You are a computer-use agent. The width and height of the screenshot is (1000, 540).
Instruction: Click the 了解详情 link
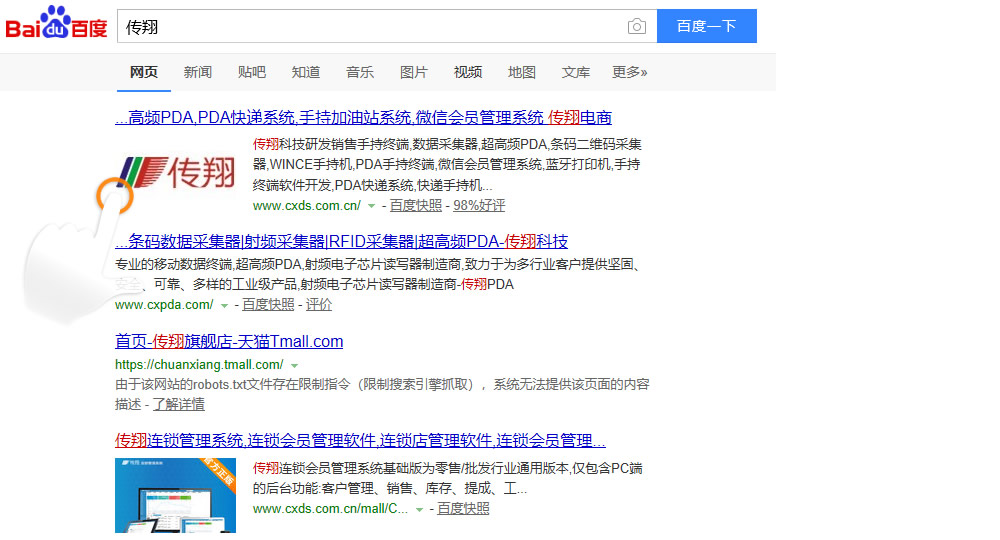click(x=179, y=404)
